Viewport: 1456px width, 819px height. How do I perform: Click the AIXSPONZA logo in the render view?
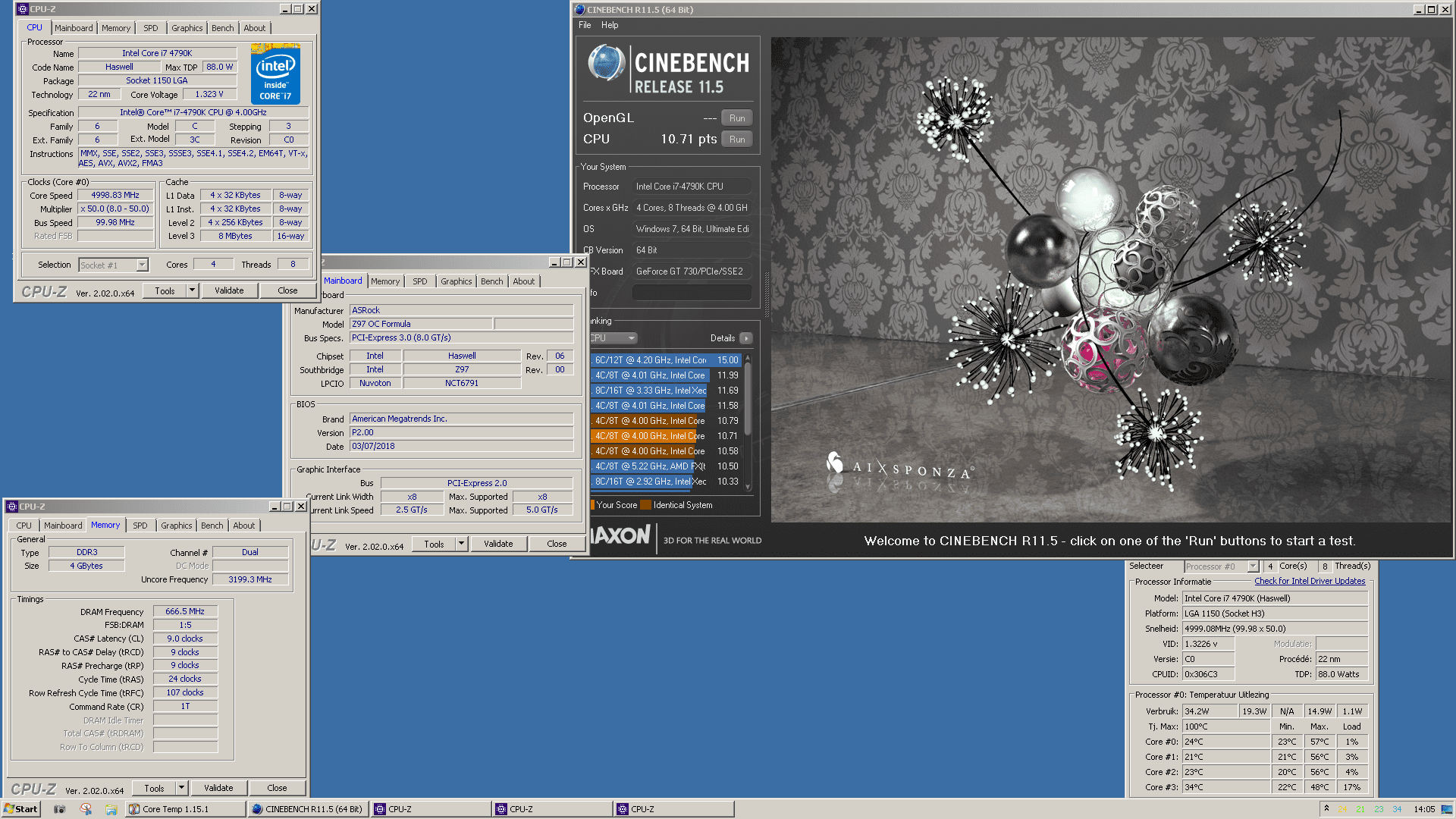pyautogui.click(x=899, y=466)
